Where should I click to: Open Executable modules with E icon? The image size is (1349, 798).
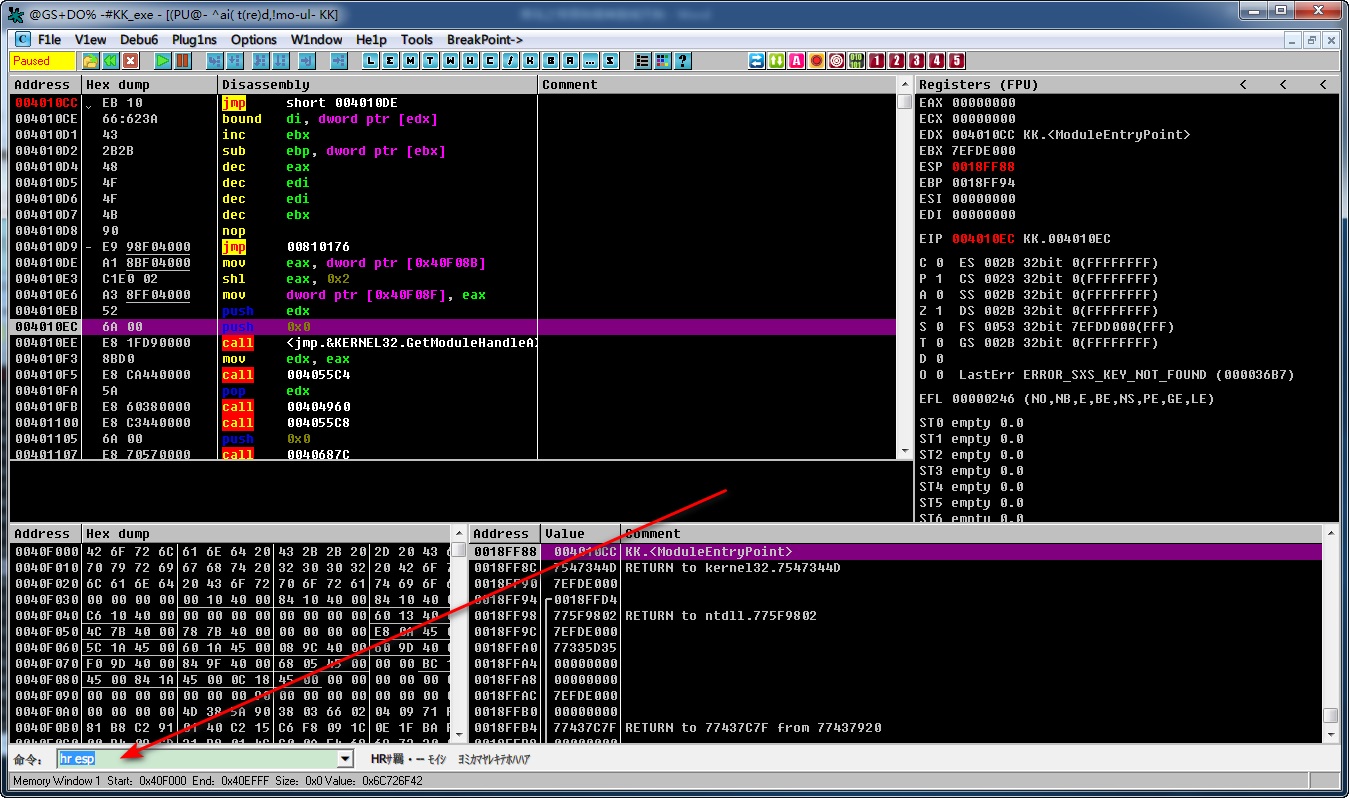click(390, 61)
